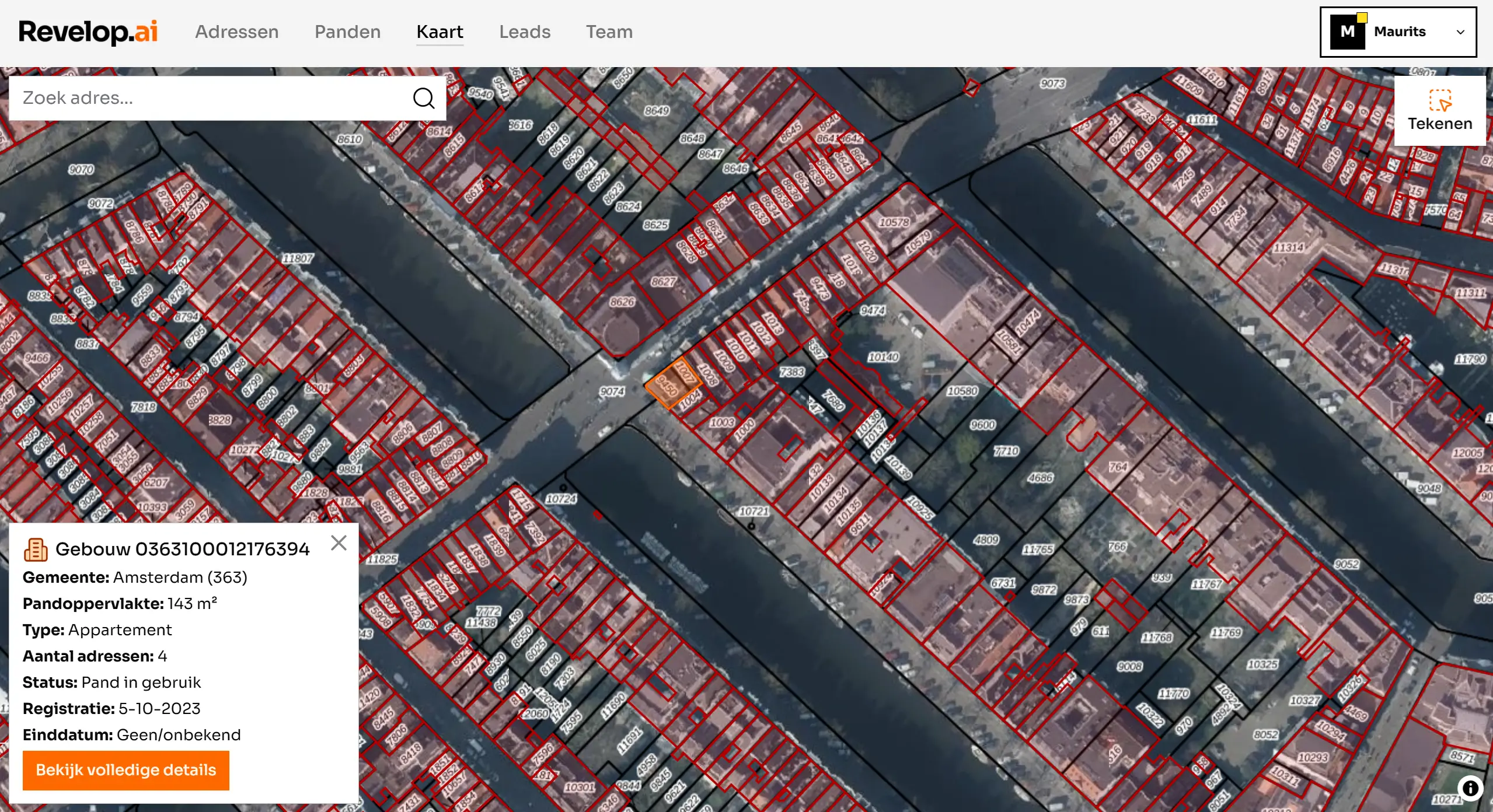Activate the Tekenen drawing tool
This screenshot has width=1493, height=812.
pyautogui.click(x=1440, y=110)
